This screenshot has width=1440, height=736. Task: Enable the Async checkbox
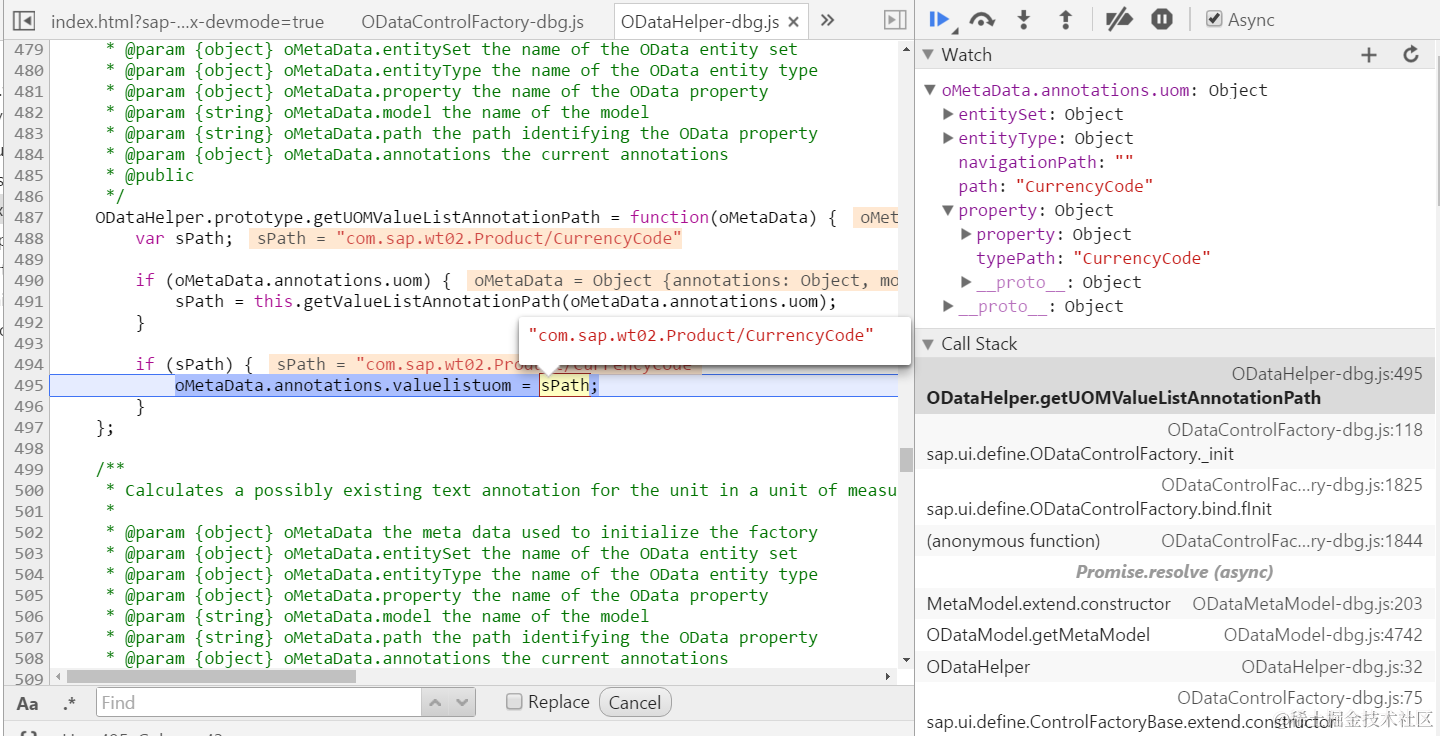1214,19
